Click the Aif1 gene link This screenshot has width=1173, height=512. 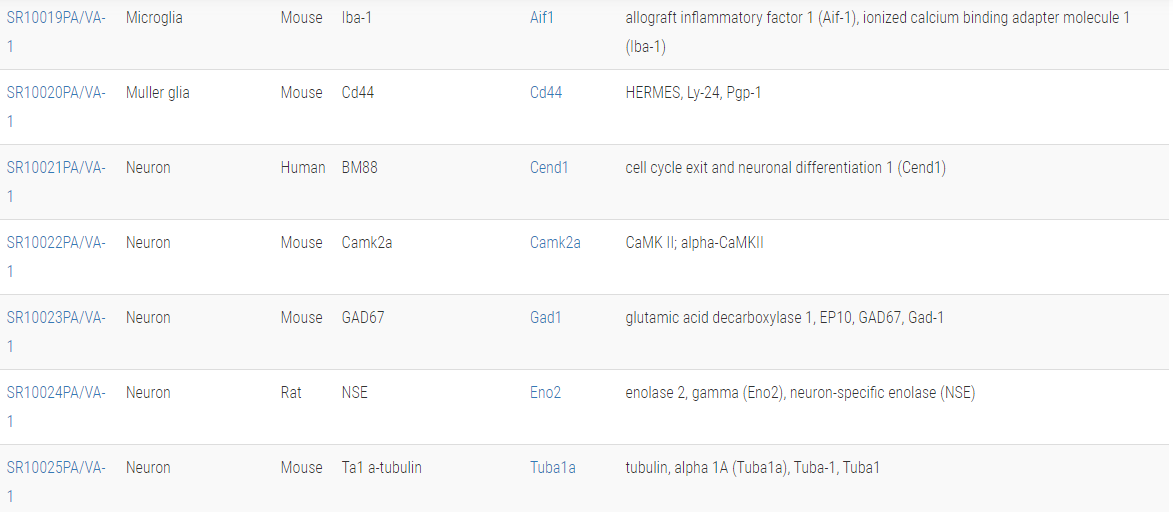point(543,18)
